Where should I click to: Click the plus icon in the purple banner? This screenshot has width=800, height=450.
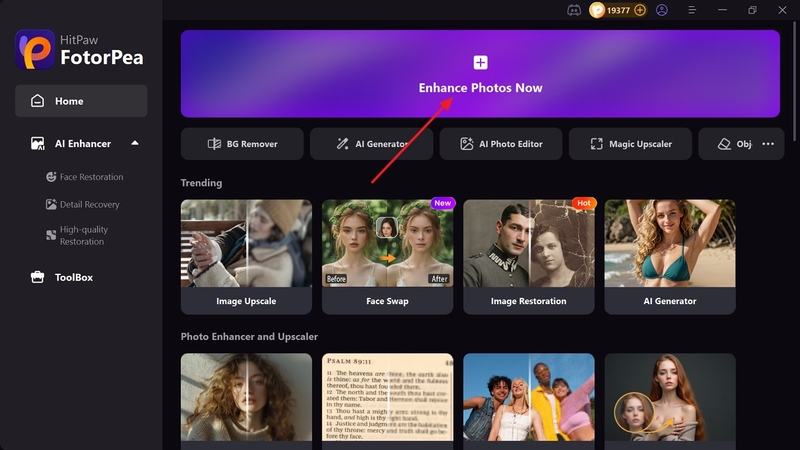480,62
